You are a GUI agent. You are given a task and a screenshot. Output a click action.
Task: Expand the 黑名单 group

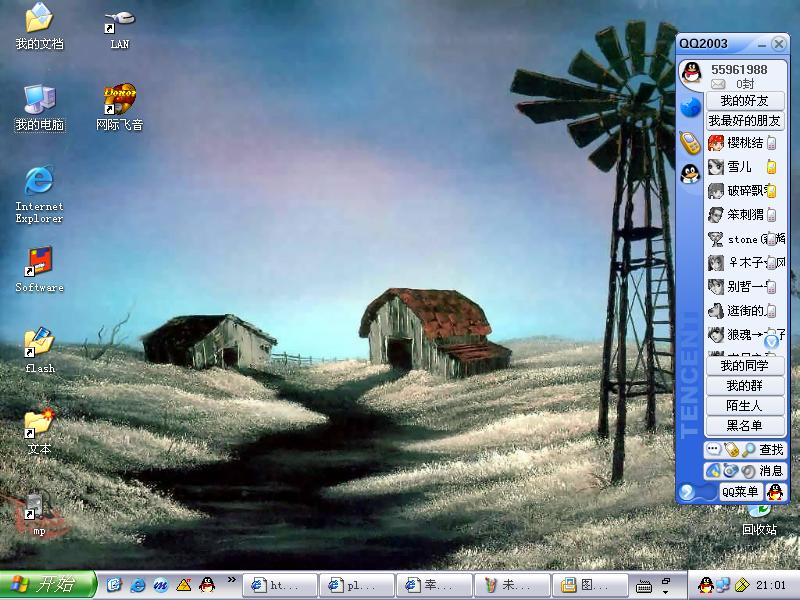click(x=745, y=426)
